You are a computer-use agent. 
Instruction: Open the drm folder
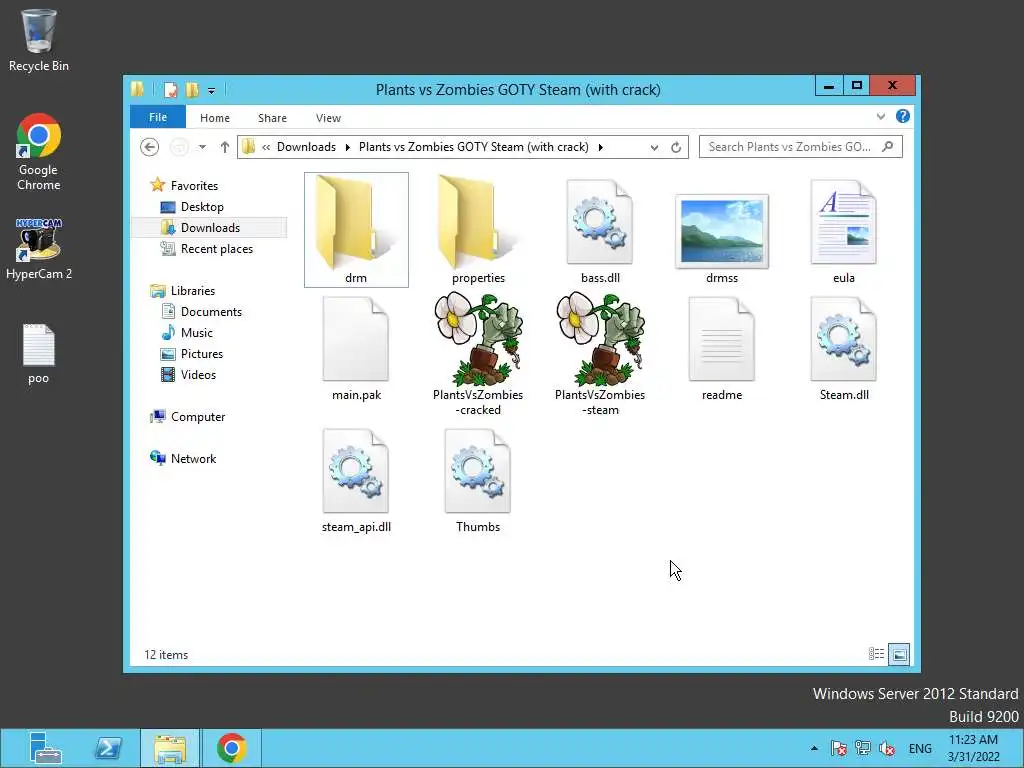(x=356, y=229)
